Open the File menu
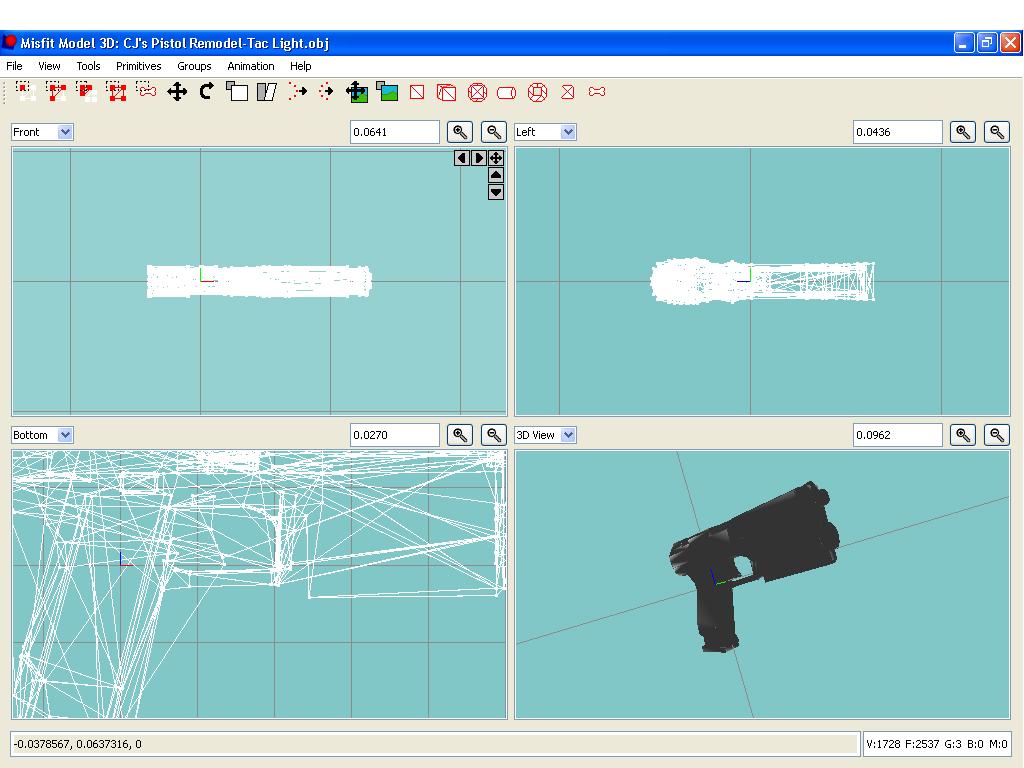This screenshot has height=768, width=1024. pyautogui.click(x=14, y=66)
